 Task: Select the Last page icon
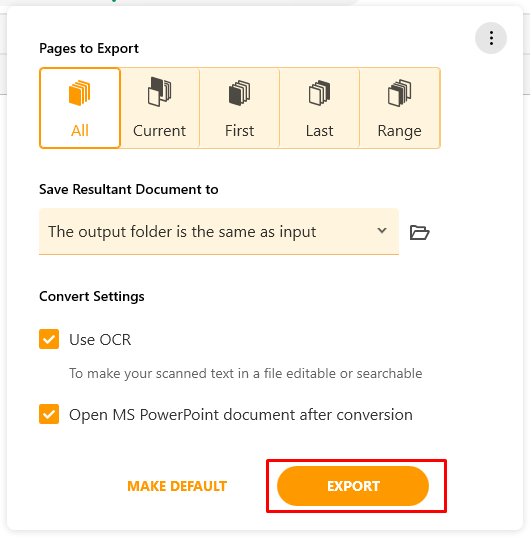point(319,93)
